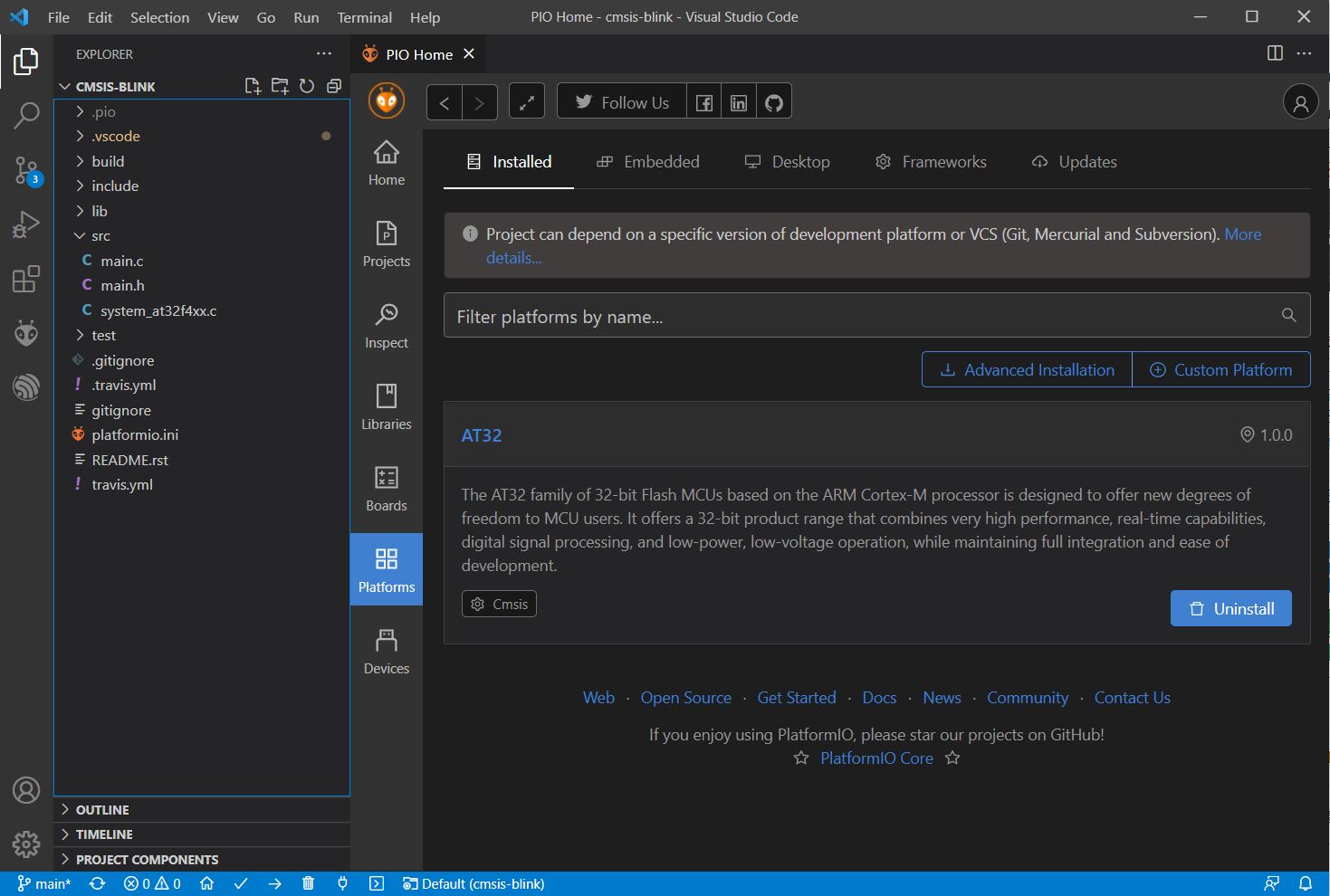Screen dimensions: 1330x896
Task: Go forward in PIO Home navigation
Action: coord(480,102)
